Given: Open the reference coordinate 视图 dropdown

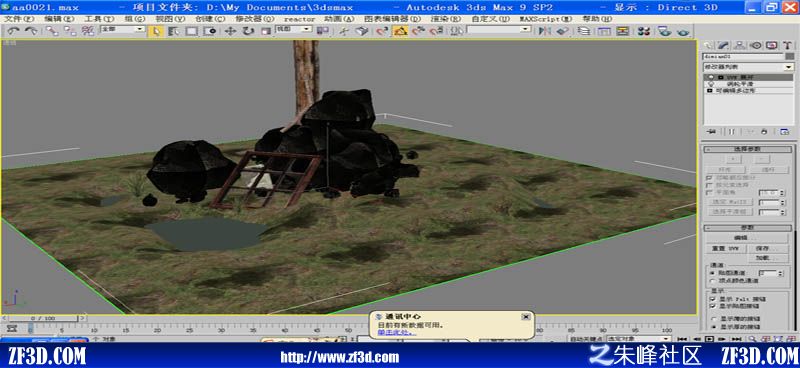Looking at the screenshot, I should [293, 30].
